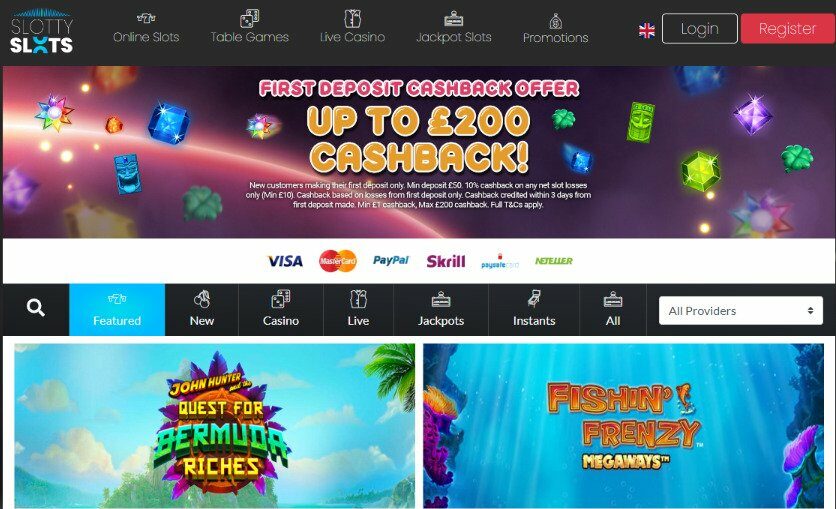This screenshot has height=509, width=836.
Task: Open Promotions money bag icon
Action: tap(556, 21)
